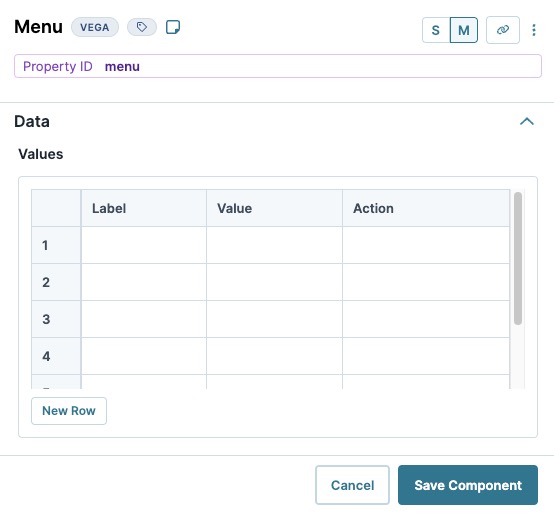Open the three-dot more options menu
Screen dimensions: 554x522
pyautogui.click(x=534, y=30)
